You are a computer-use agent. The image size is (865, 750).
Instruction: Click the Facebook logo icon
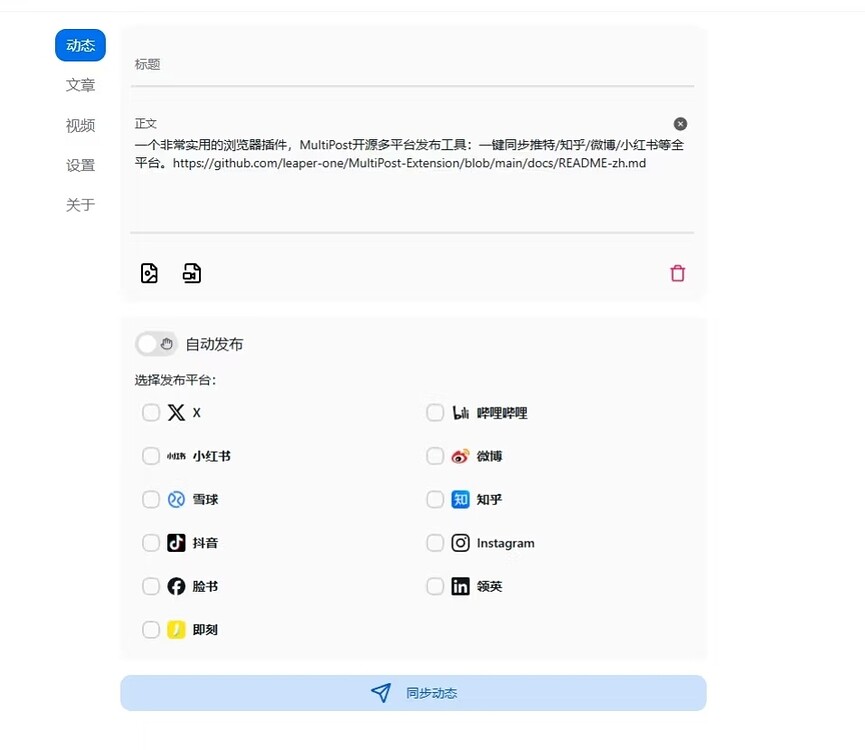click(177, 586)
